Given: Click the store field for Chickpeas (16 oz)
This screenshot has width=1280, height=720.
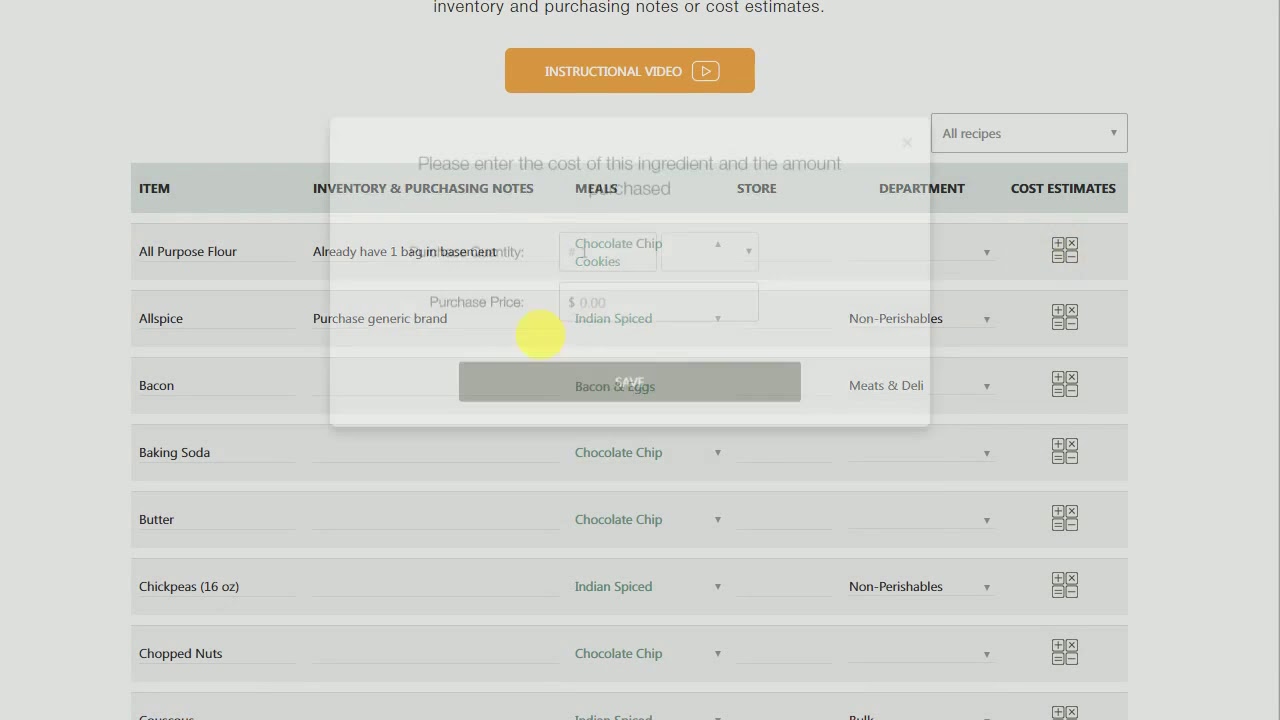Looking at the screenshot, I should coord(784,587).
